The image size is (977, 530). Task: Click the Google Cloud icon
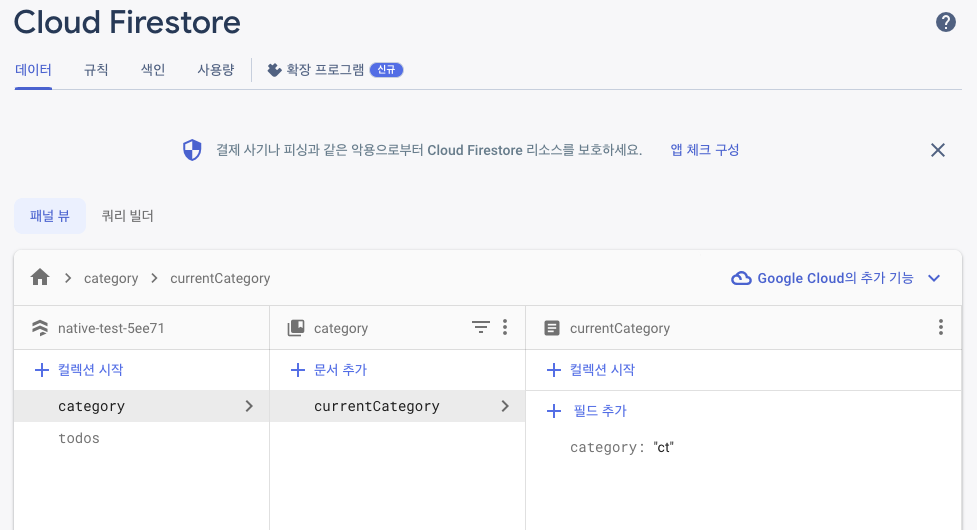point(740,278)
